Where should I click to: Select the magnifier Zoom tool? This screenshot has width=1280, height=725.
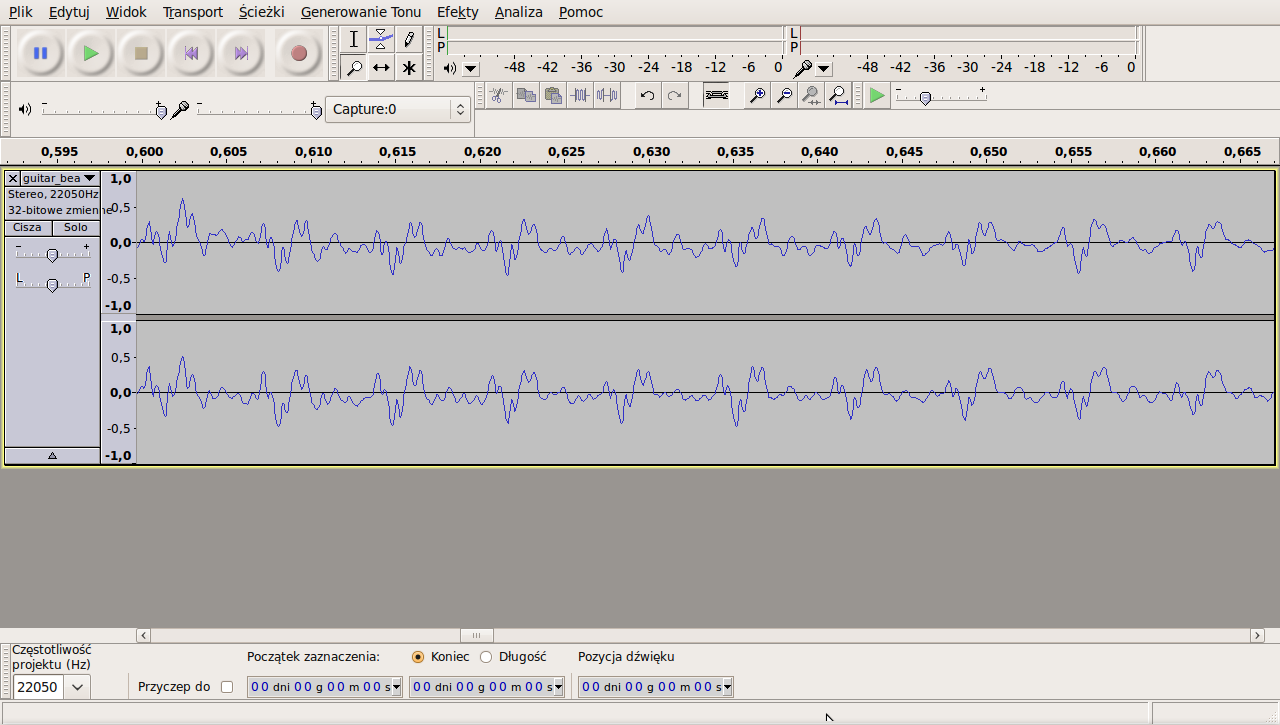click(353, 68)
